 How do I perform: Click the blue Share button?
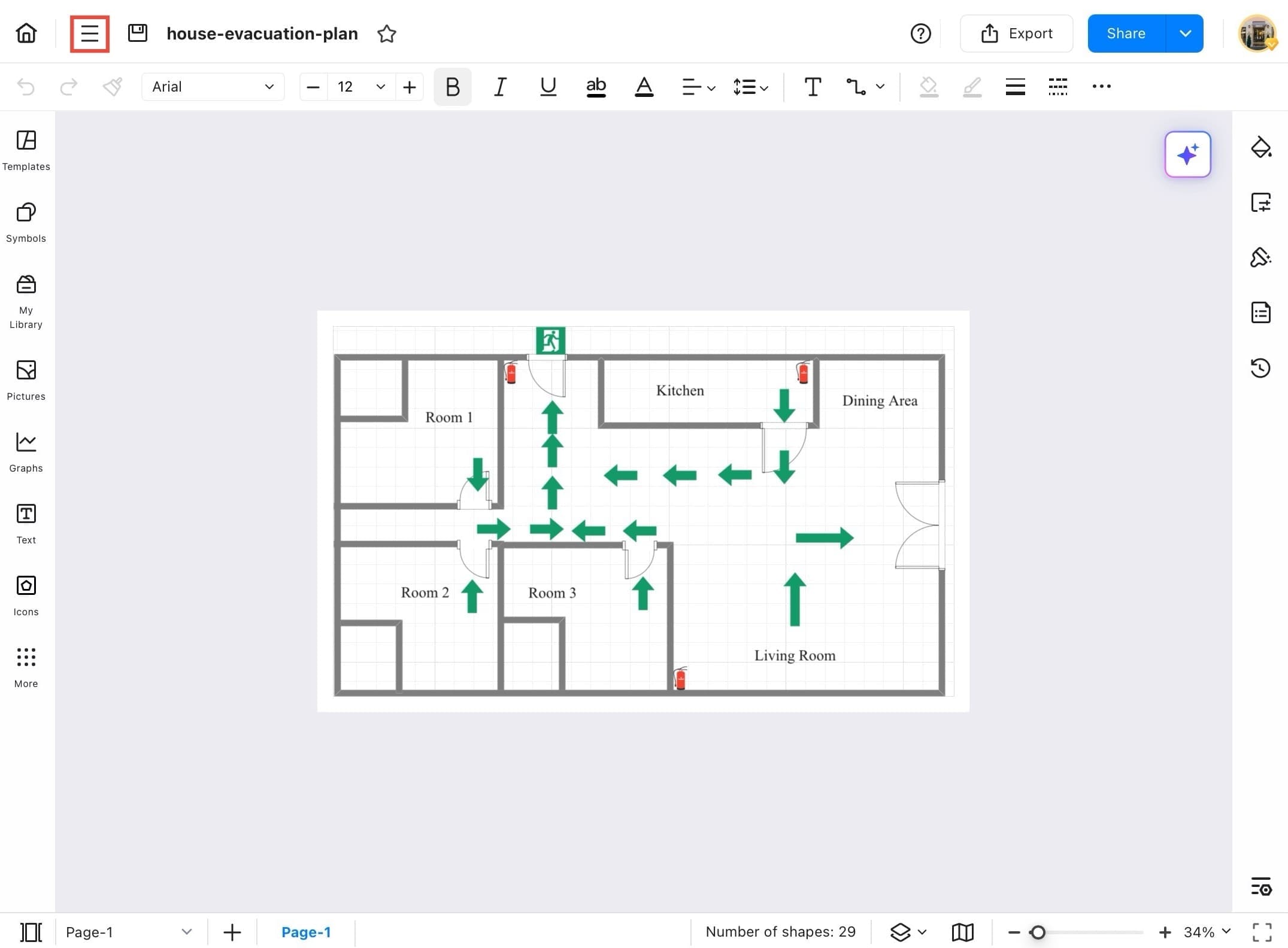tap(1125, 34)
